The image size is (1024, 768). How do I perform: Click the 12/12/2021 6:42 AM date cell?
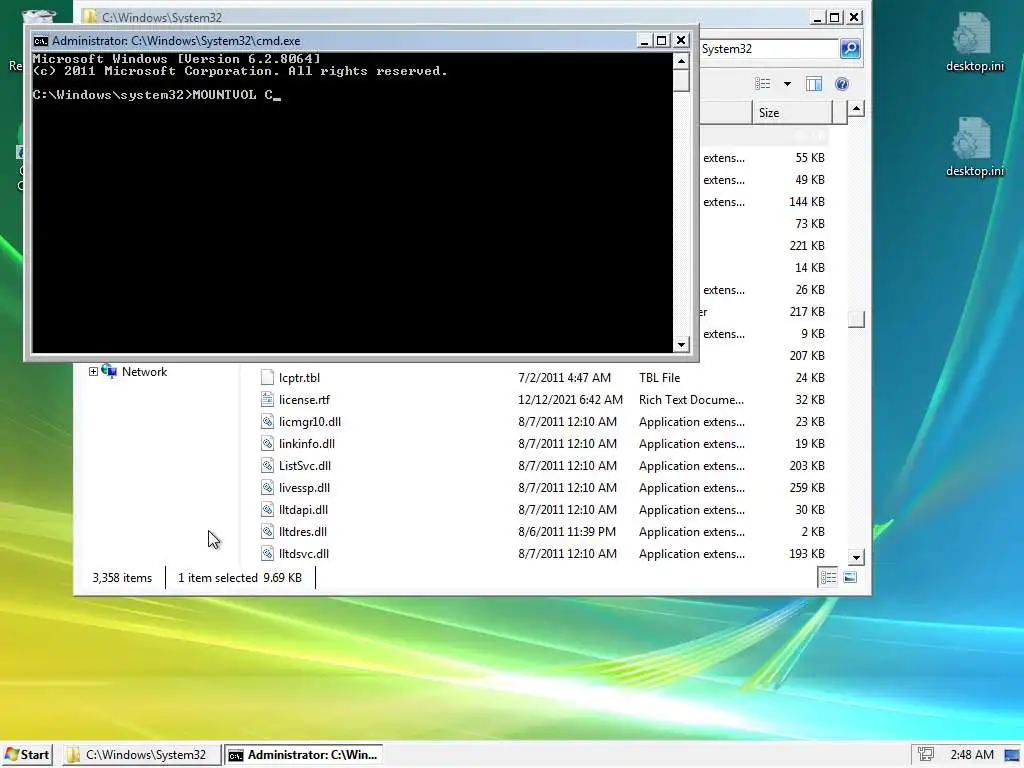(x=570, y=400)
